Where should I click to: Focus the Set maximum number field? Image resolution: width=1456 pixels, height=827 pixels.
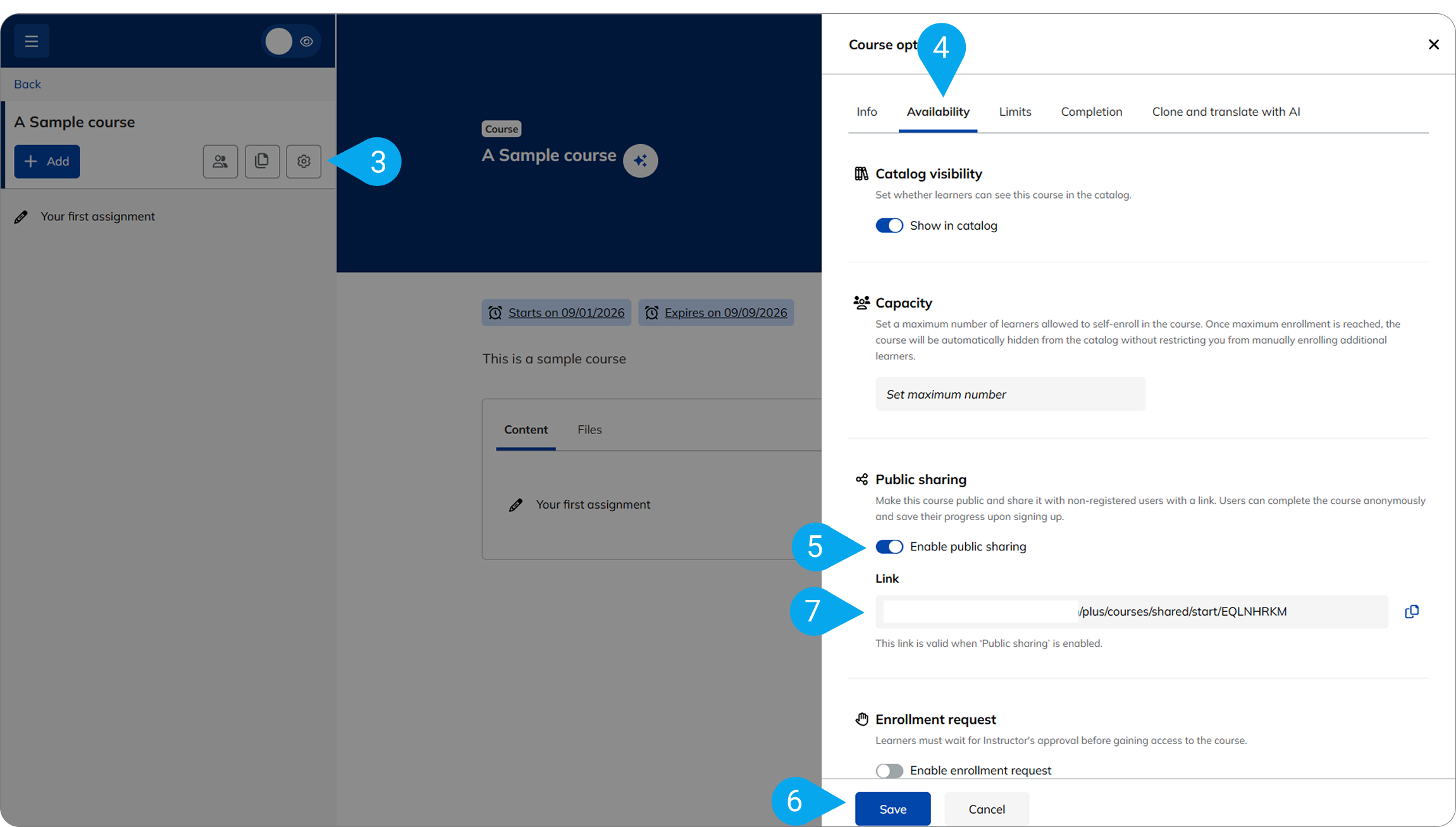(x=1010, y=394)
